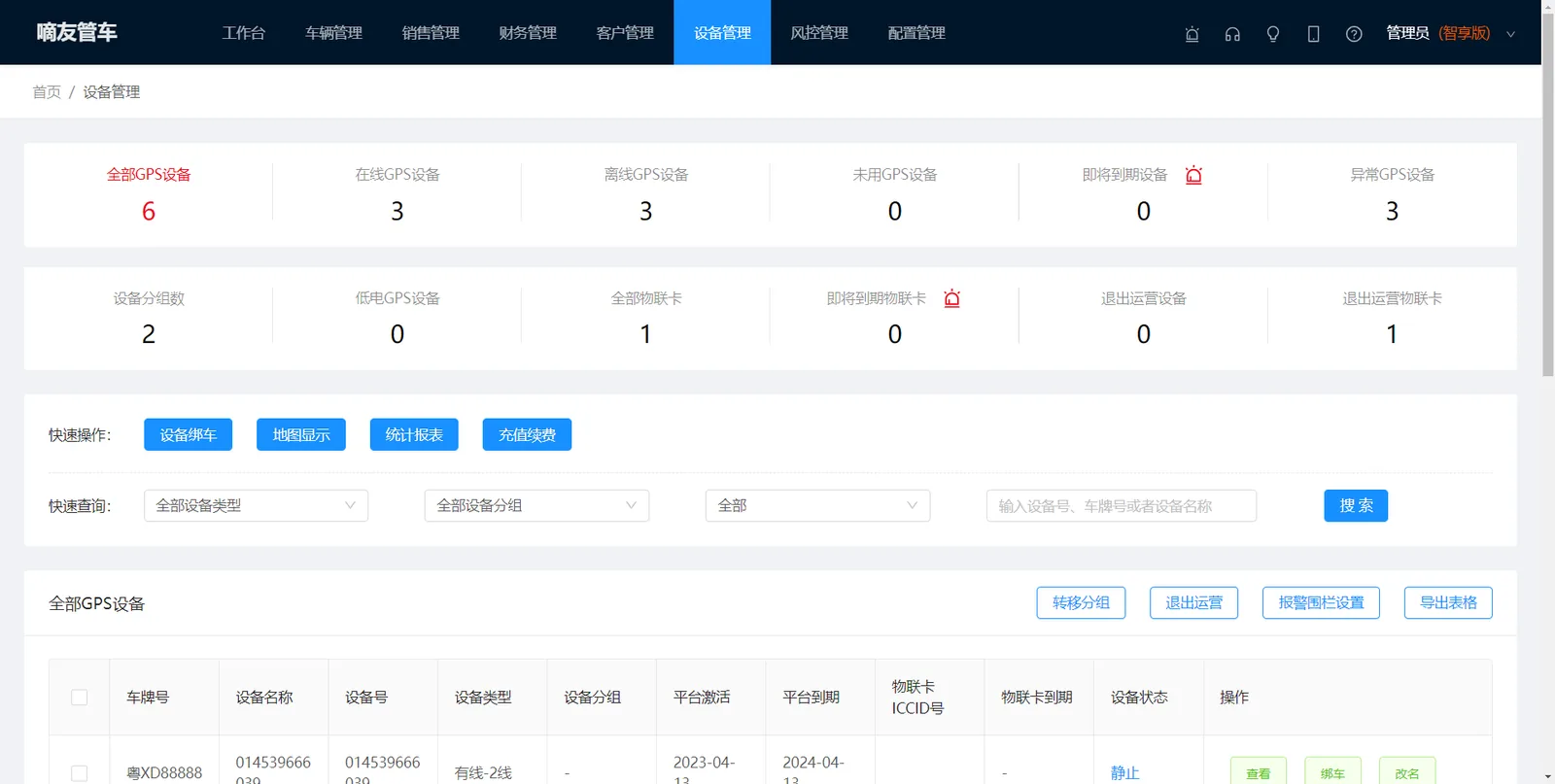Tick the select-all checkbox in table header
1555x784 pixels.
pyautogui.click(x=80, y=698)
